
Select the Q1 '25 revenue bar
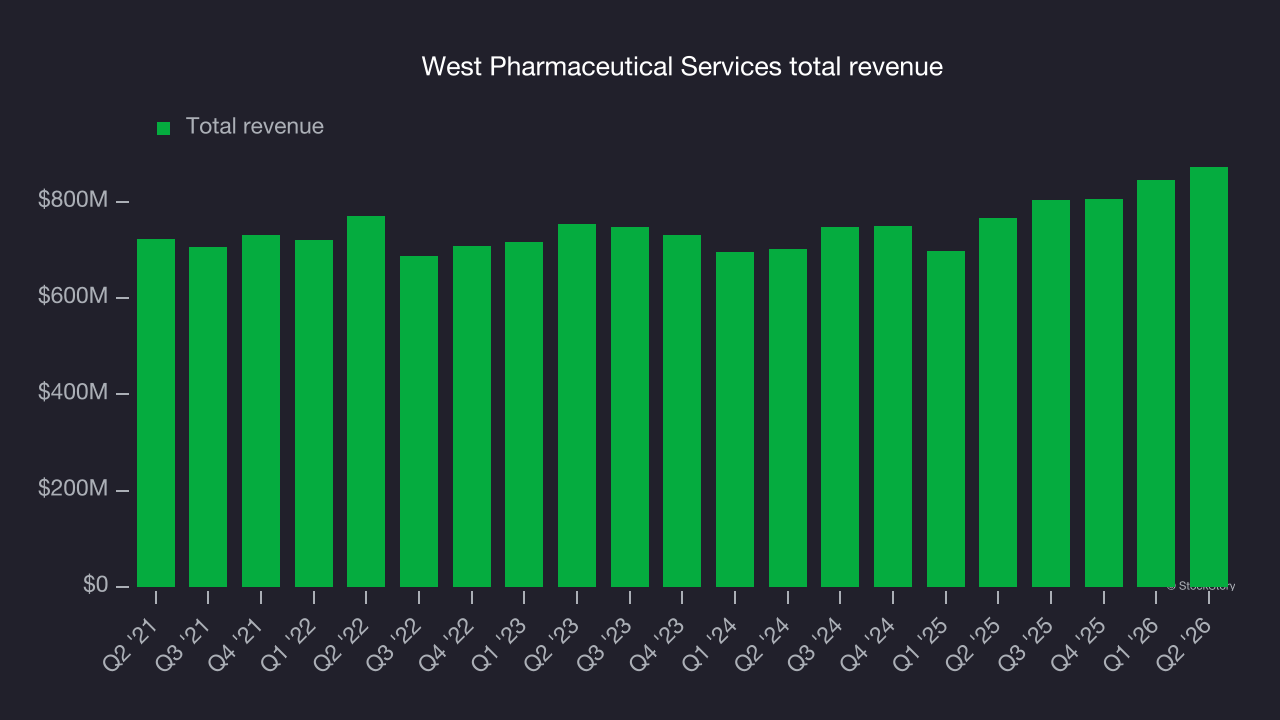[946, 419]
